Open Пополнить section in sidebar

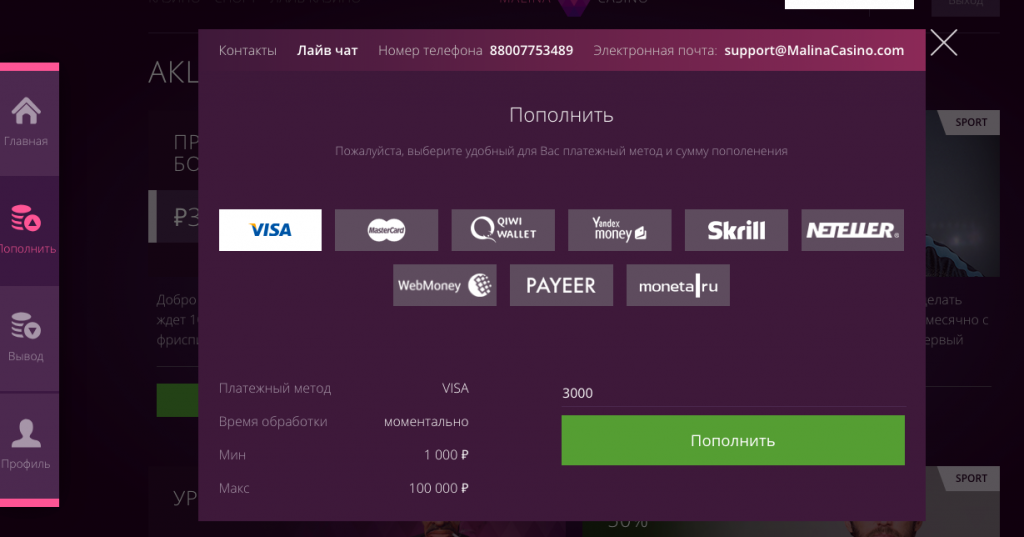[x=27, y=230]
